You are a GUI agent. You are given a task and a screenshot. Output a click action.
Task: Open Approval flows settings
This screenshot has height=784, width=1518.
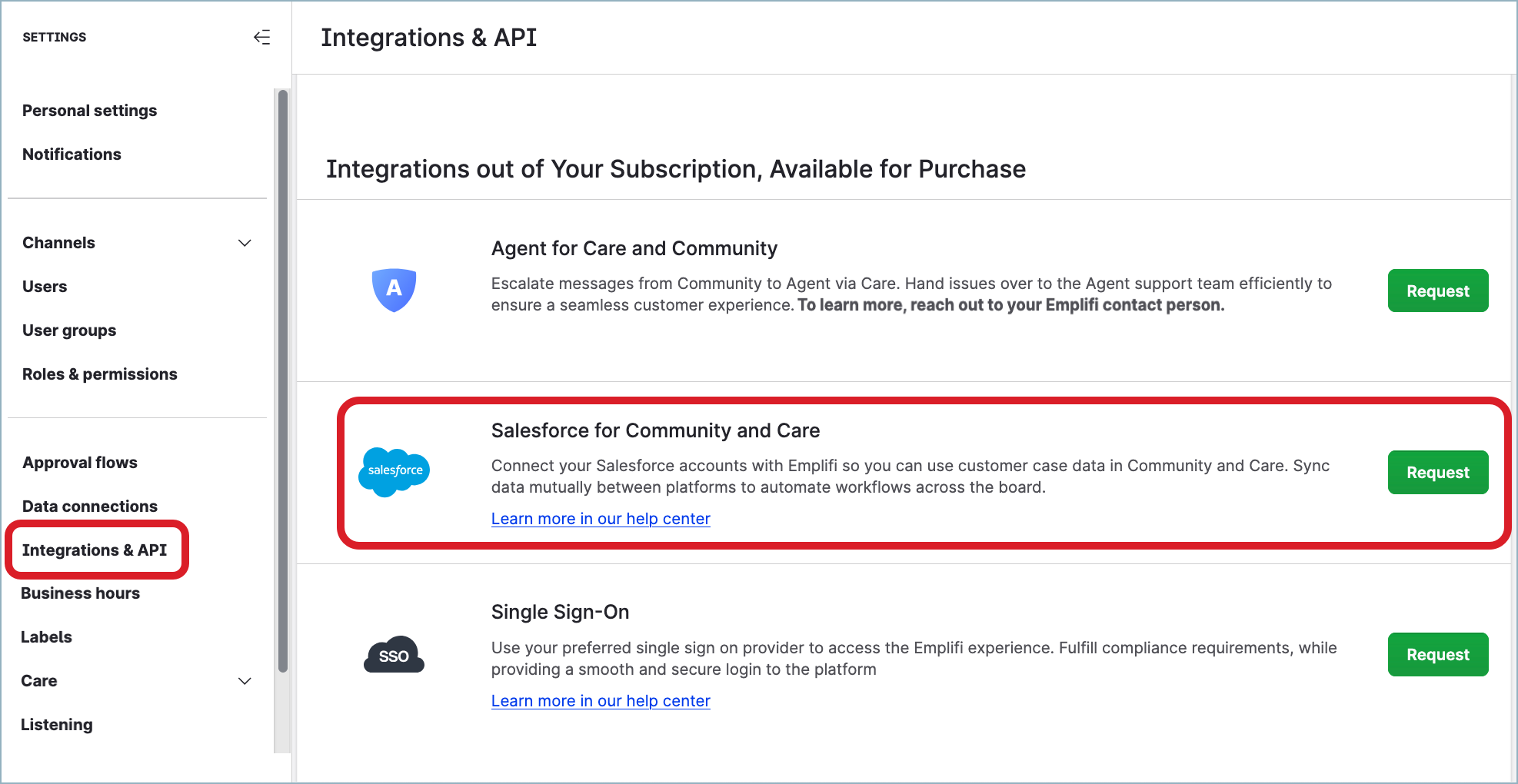tap(80, 462)
